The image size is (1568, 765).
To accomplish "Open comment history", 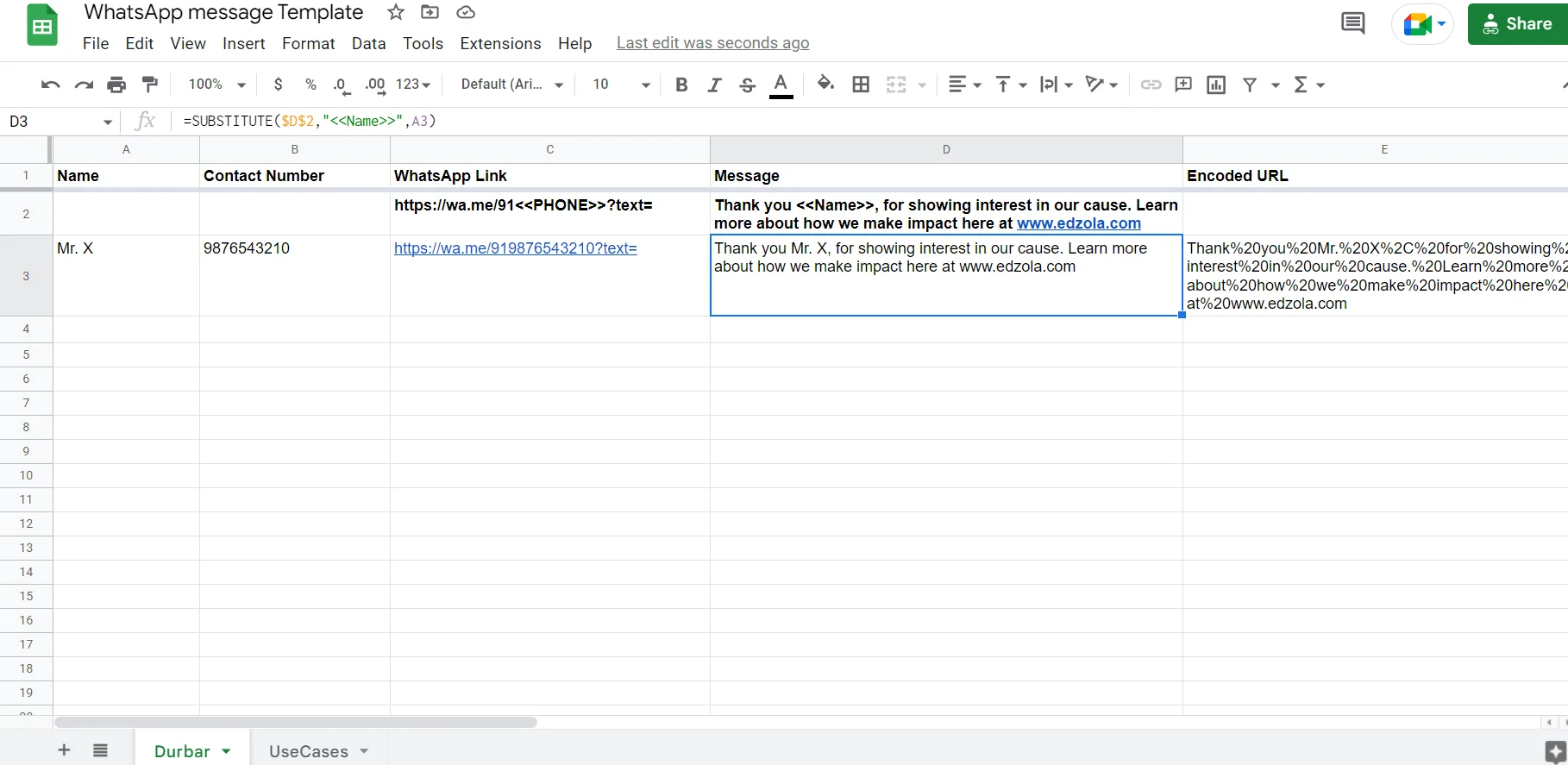I will coord(1352,23).
